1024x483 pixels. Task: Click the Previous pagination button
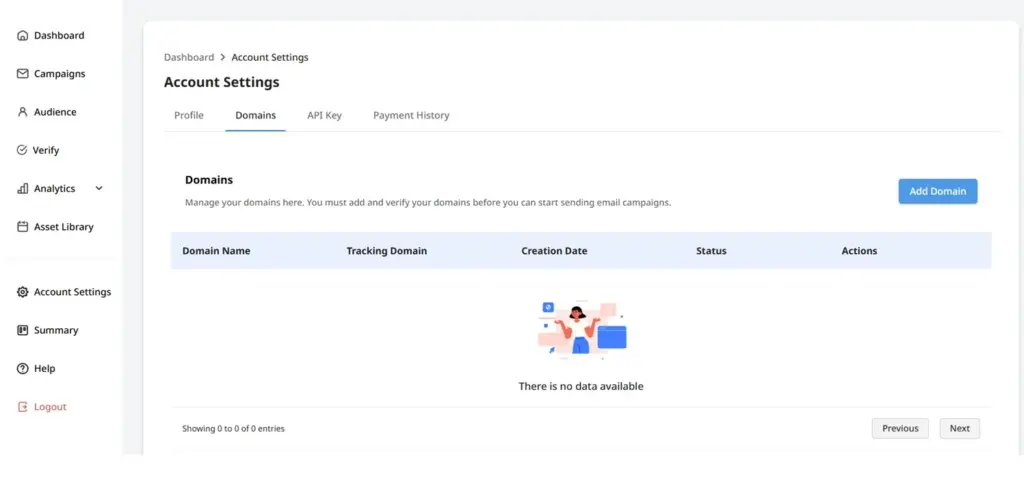pyautogui.click(x=900, y=428)
